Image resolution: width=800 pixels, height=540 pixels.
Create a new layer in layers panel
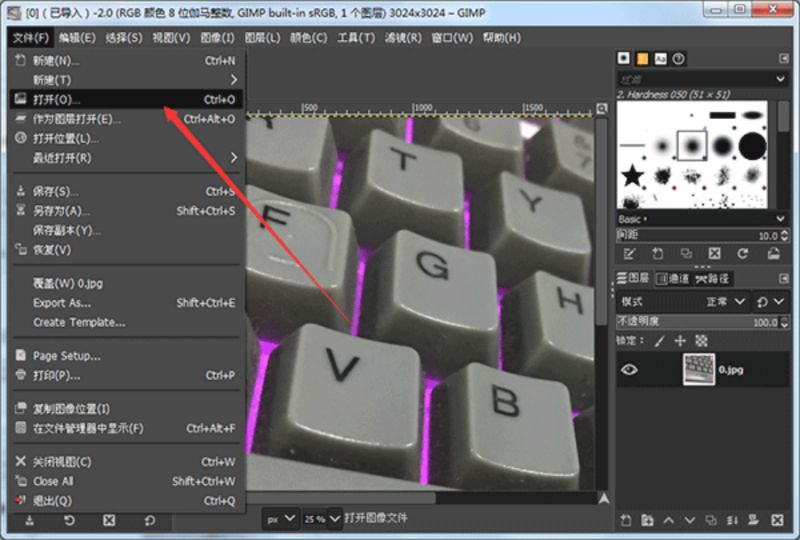pos(626,520)
